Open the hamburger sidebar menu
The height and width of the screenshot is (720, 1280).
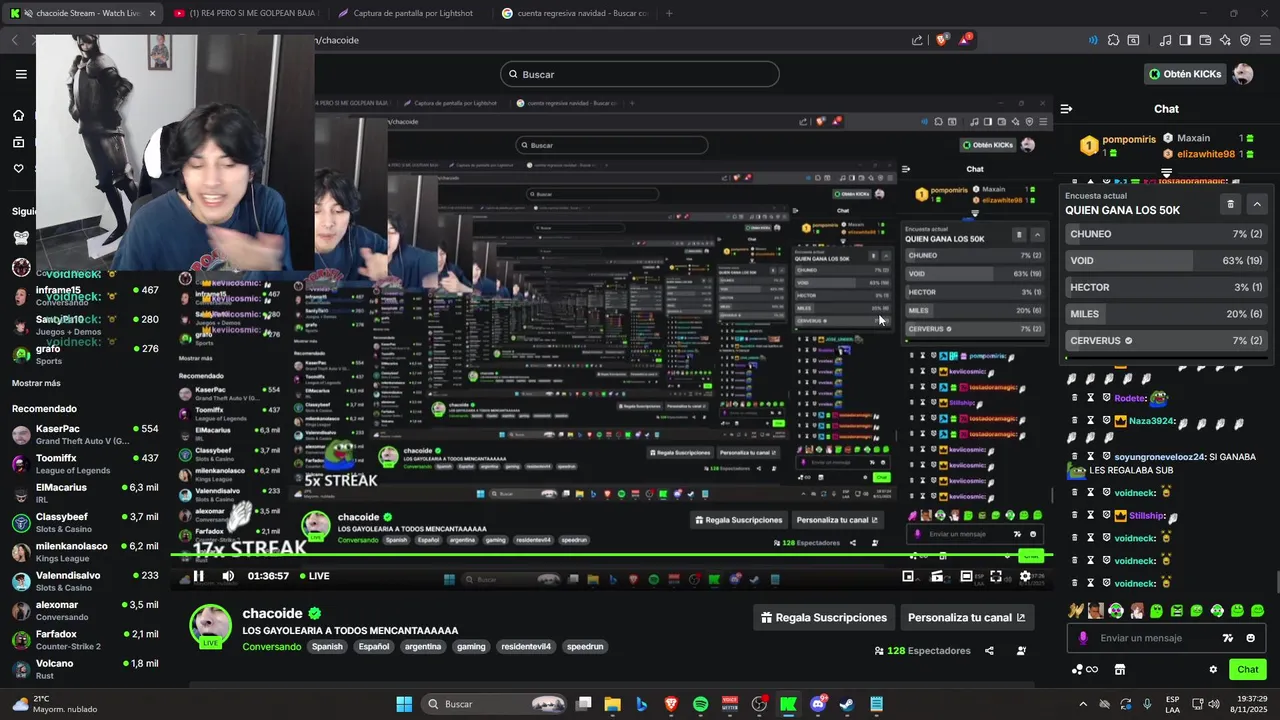(21, 74)
